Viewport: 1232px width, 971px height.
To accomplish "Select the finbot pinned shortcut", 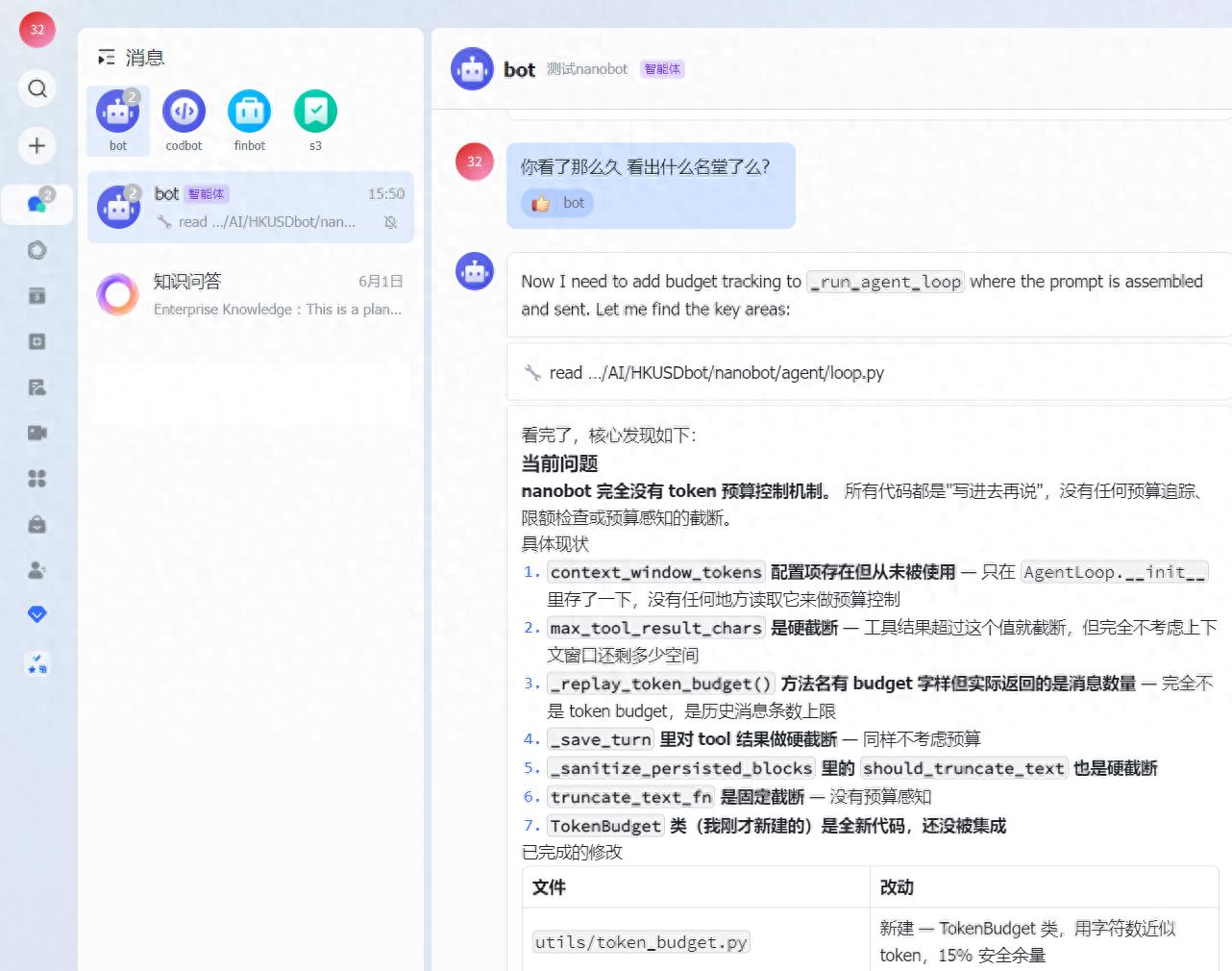I will 250,120.
